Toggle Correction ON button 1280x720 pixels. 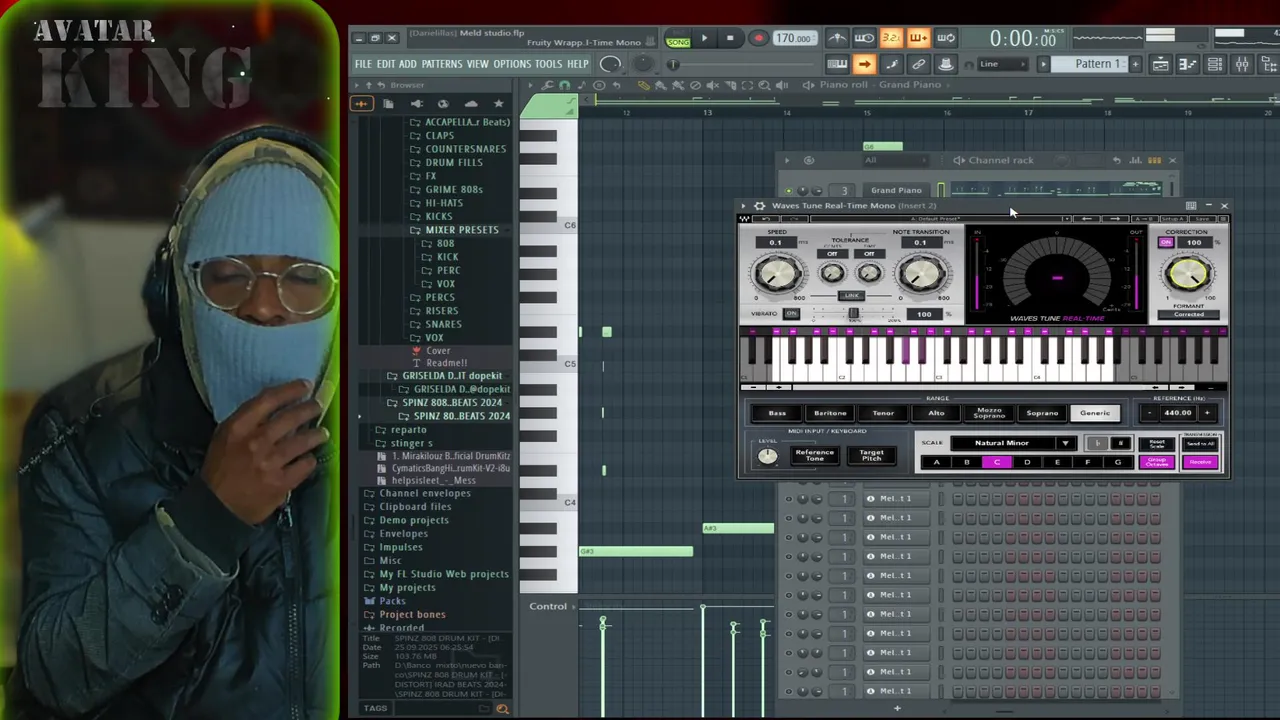click(1166, 242)
